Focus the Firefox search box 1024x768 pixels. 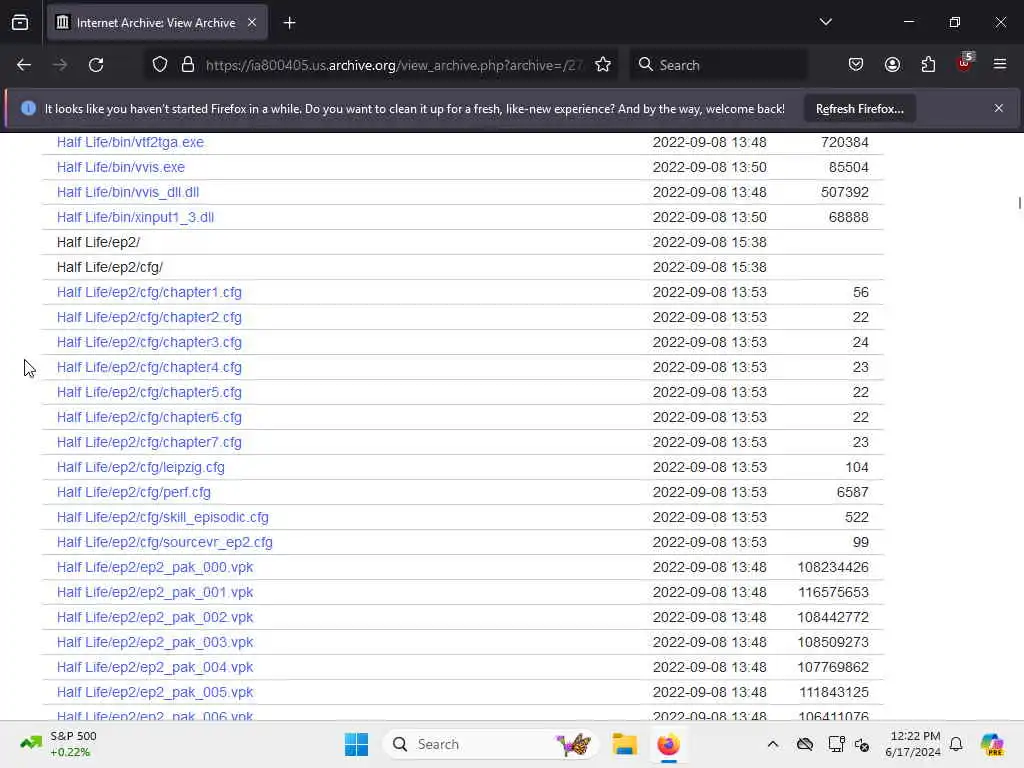tap(718, 65)
